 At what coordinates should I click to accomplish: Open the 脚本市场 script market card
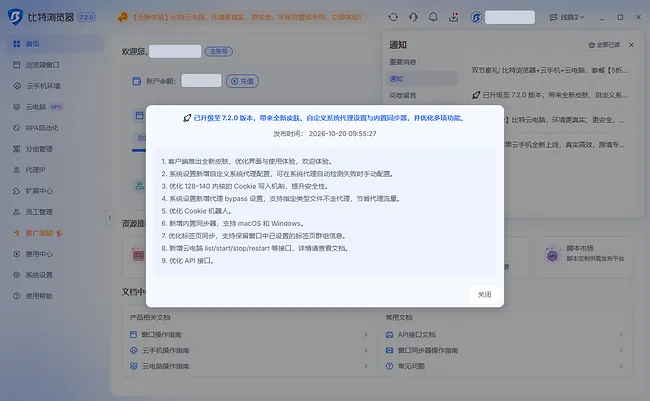click(583, 258)
